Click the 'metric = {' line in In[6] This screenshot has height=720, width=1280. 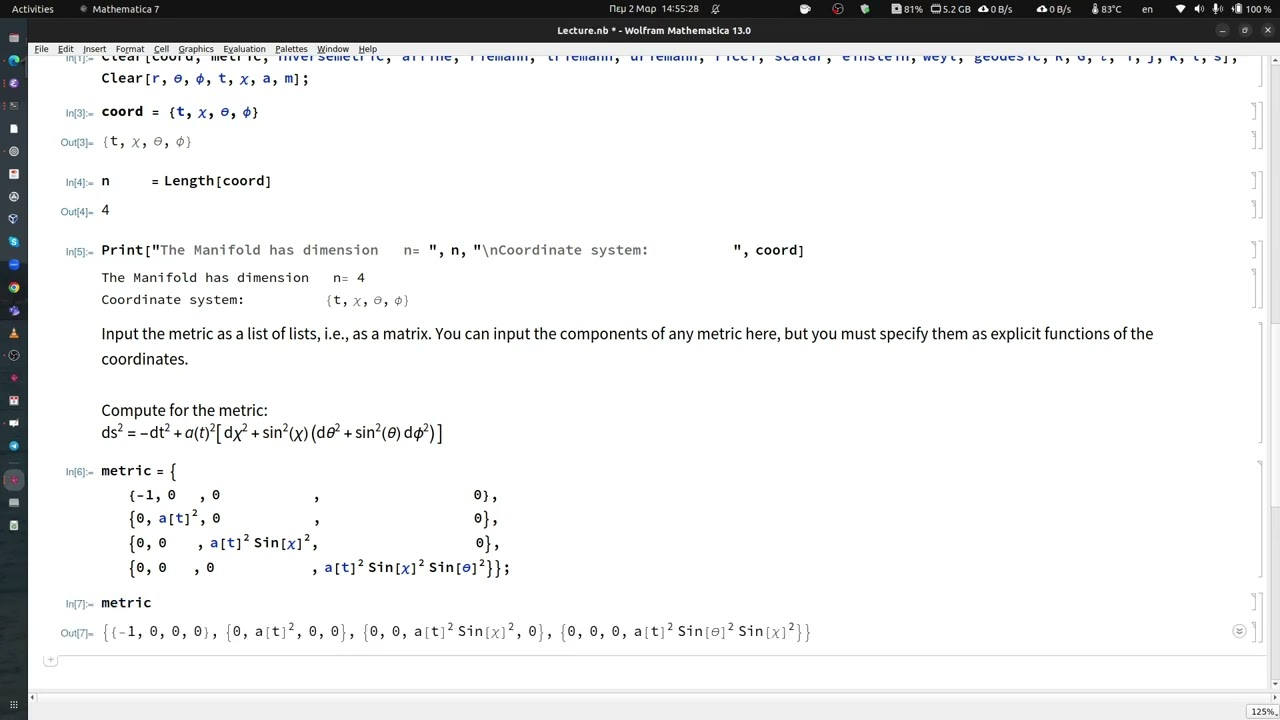point(139,471)
